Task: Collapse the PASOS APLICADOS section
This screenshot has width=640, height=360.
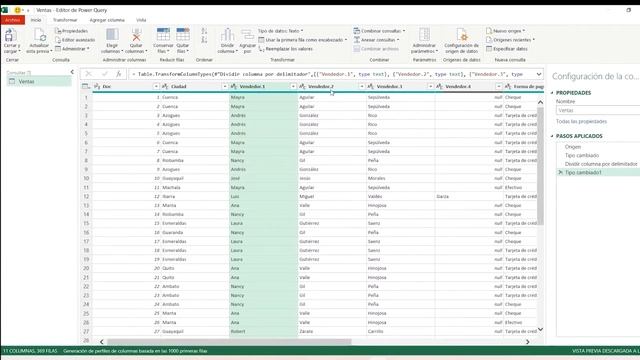Action: (x=552, y=136)
